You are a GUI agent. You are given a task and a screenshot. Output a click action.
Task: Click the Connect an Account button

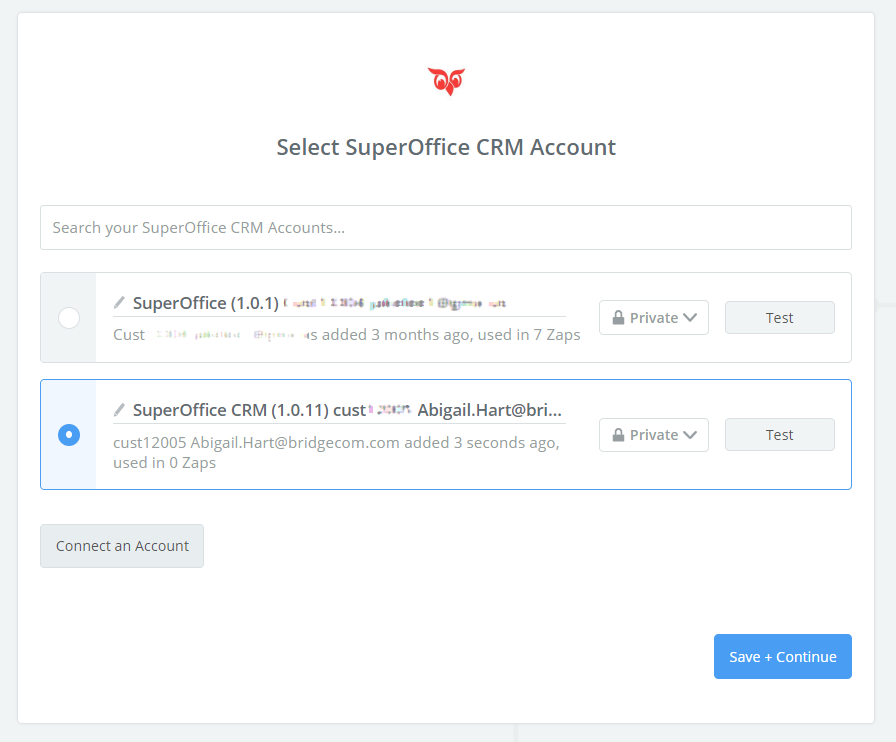pyautogui.click(x=122, y=546)
